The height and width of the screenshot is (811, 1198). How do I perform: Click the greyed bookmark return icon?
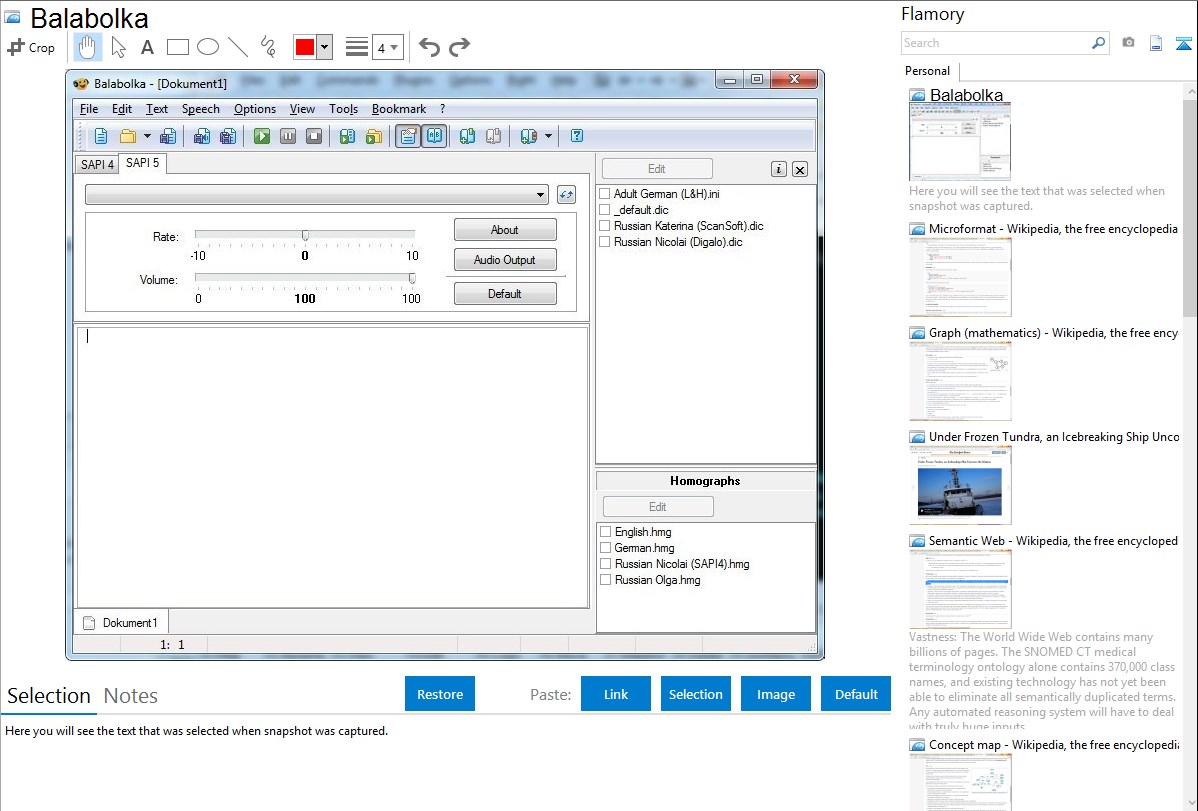[494, 136]
